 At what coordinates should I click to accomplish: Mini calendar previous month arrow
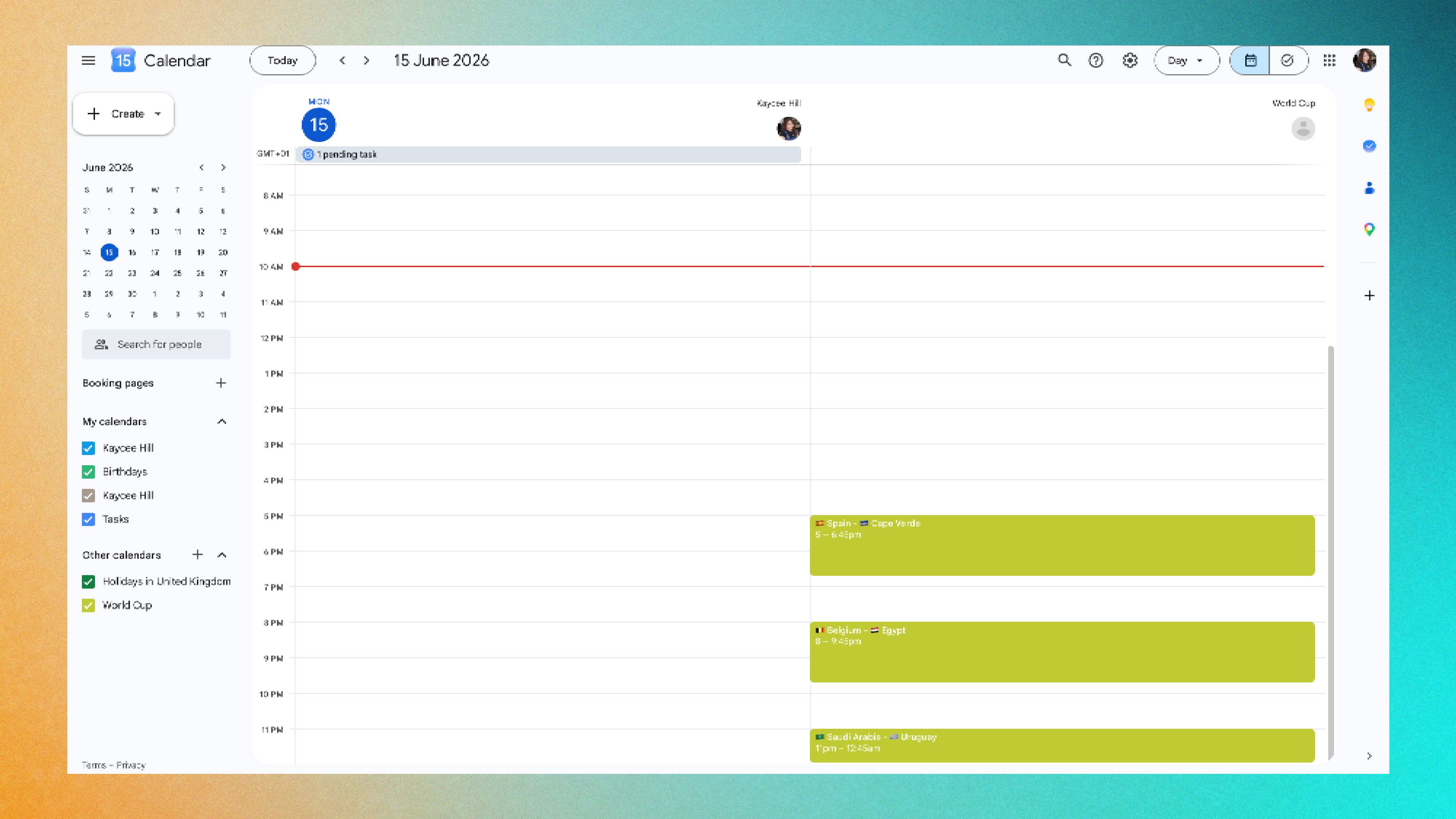click(201, 167)
